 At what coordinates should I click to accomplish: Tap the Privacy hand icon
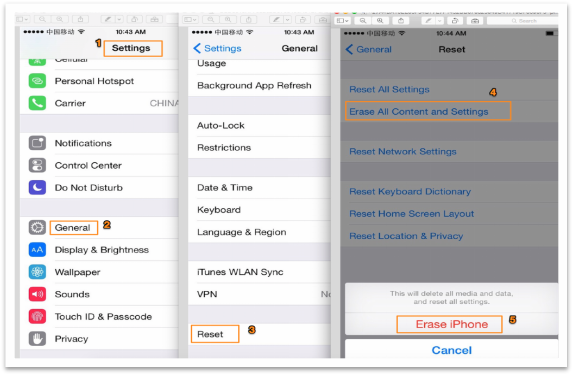[37, 339]
